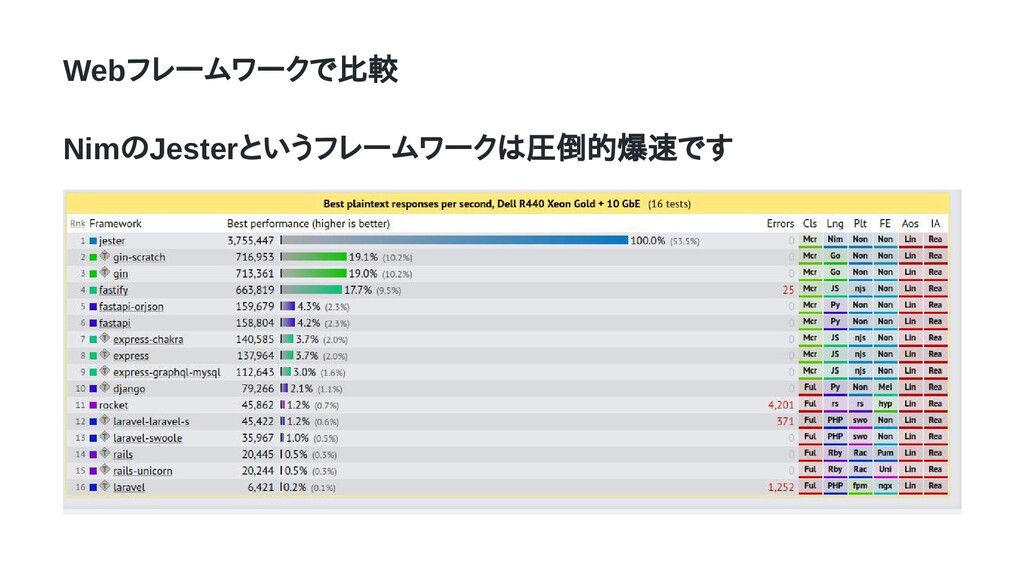Click the Nim language tag in jester row
Viewport: 1024px width, 576px height.
[x=835, y=240]
